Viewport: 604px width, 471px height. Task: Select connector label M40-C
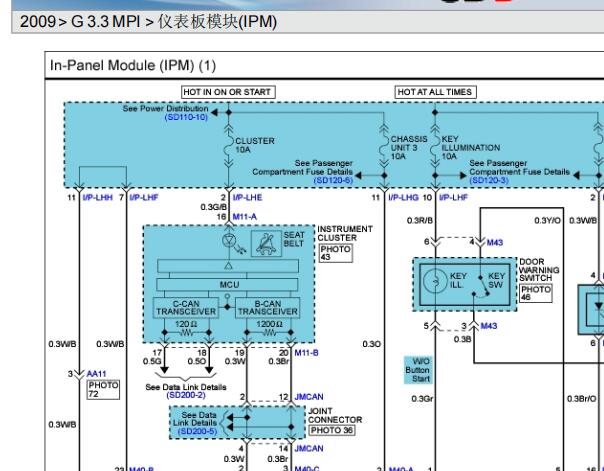pyautogui.click(x=307, y=468)
